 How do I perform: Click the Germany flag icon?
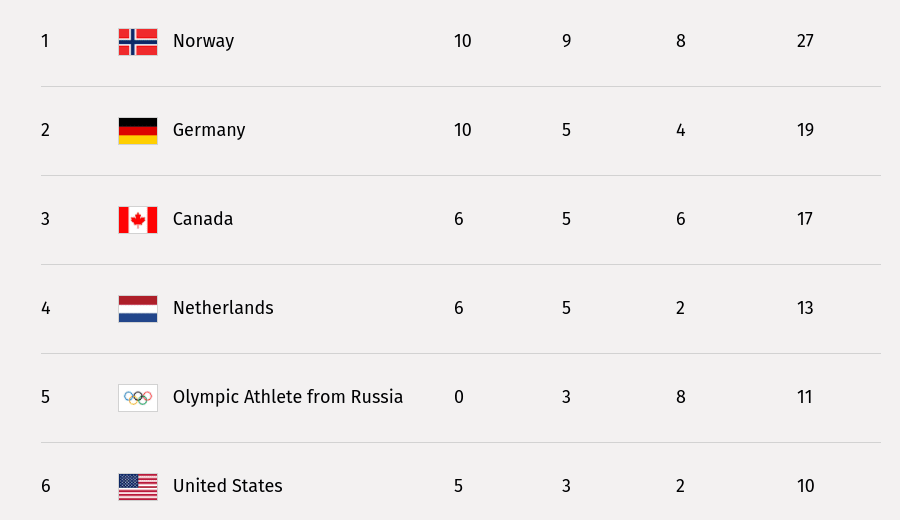[x=138, y=130]
